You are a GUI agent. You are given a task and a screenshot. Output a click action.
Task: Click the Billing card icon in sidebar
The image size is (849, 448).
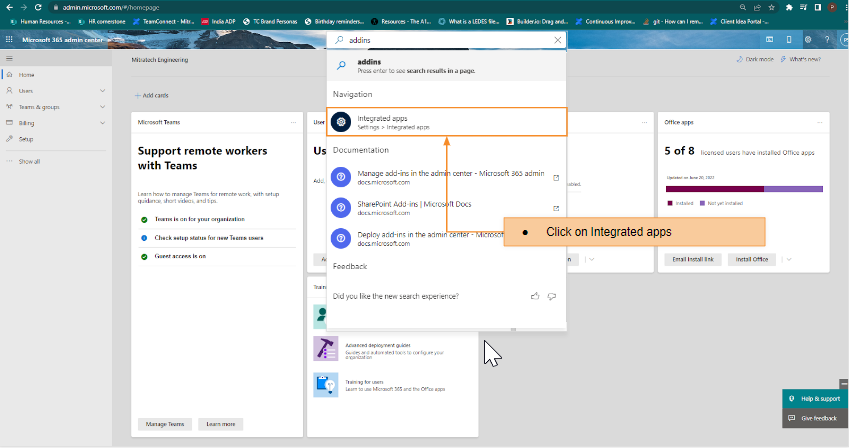(x=9, y=123)
